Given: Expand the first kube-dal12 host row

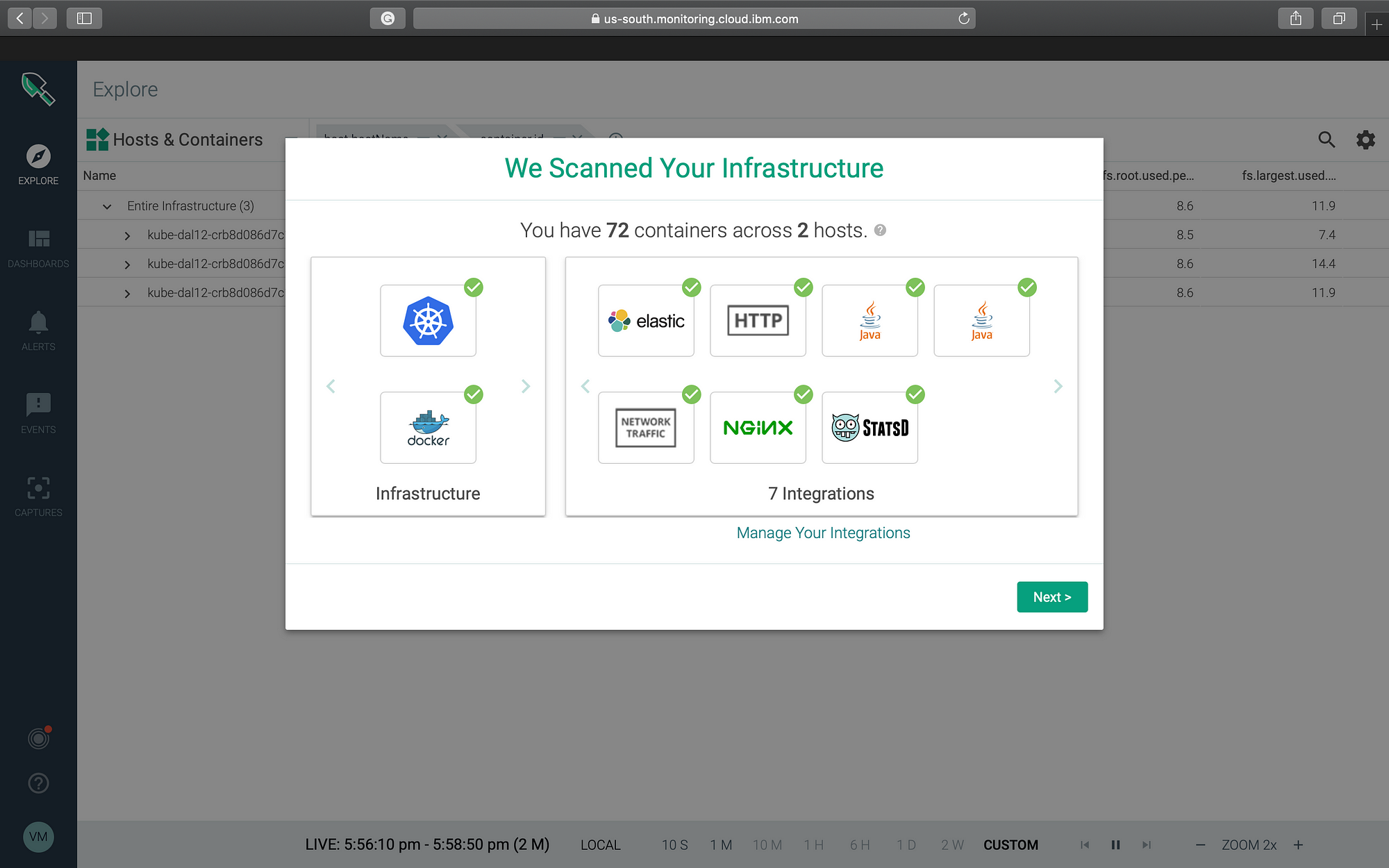Looking at the screenshot, I should point(127,235).
